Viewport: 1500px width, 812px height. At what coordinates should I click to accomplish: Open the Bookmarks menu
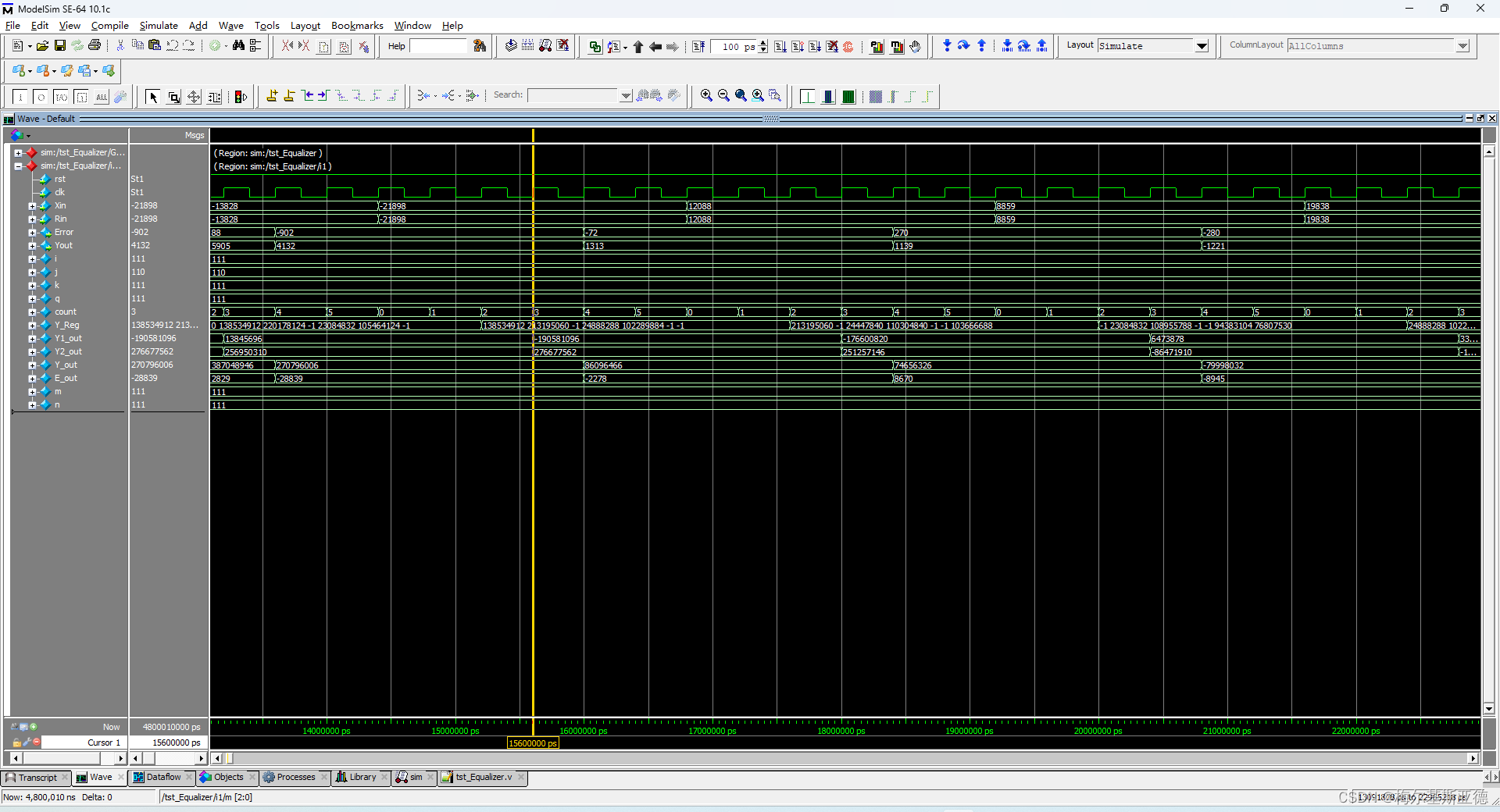[x=357, y=26]
